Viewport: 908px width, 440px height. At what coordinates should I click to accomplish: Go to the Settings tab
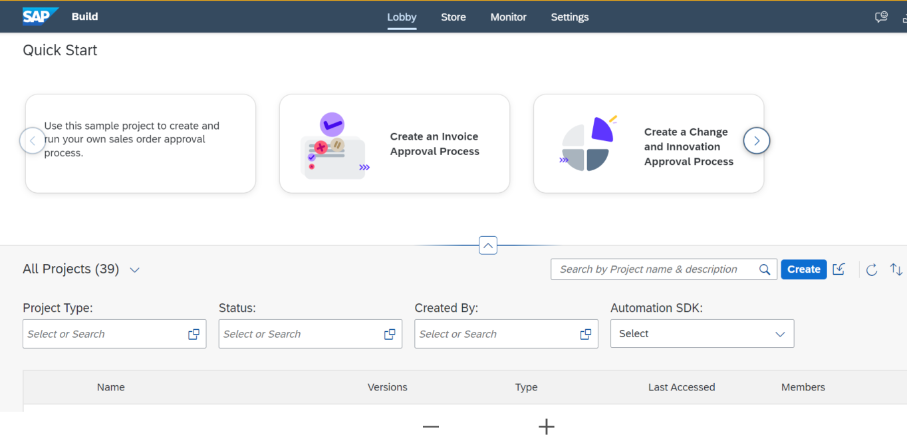(570, 17)
